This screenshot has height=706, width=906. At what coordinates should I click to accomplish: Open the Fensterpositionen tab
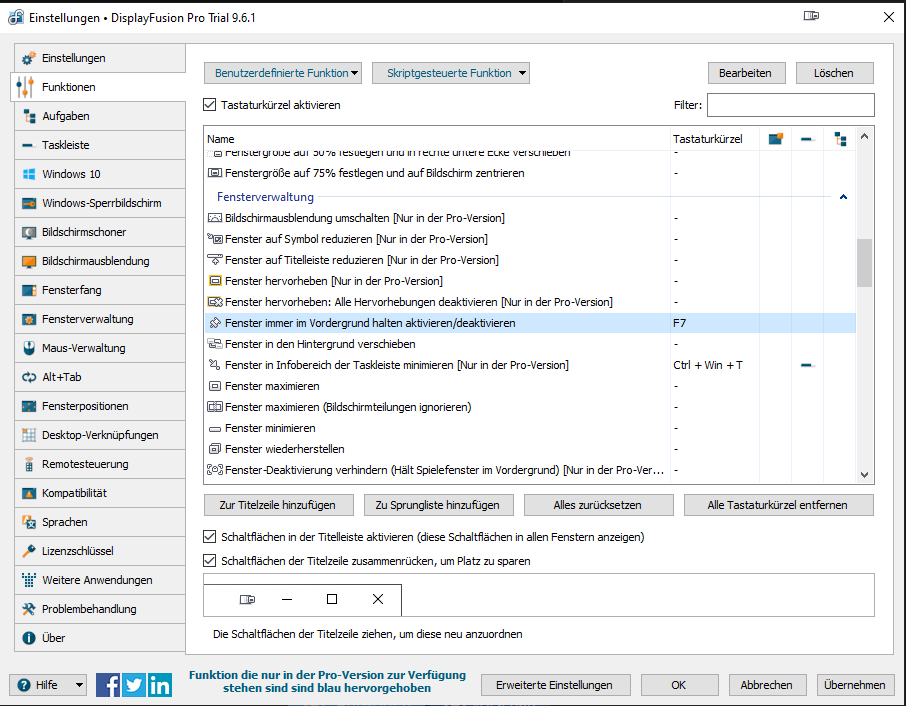coord(99,406)
